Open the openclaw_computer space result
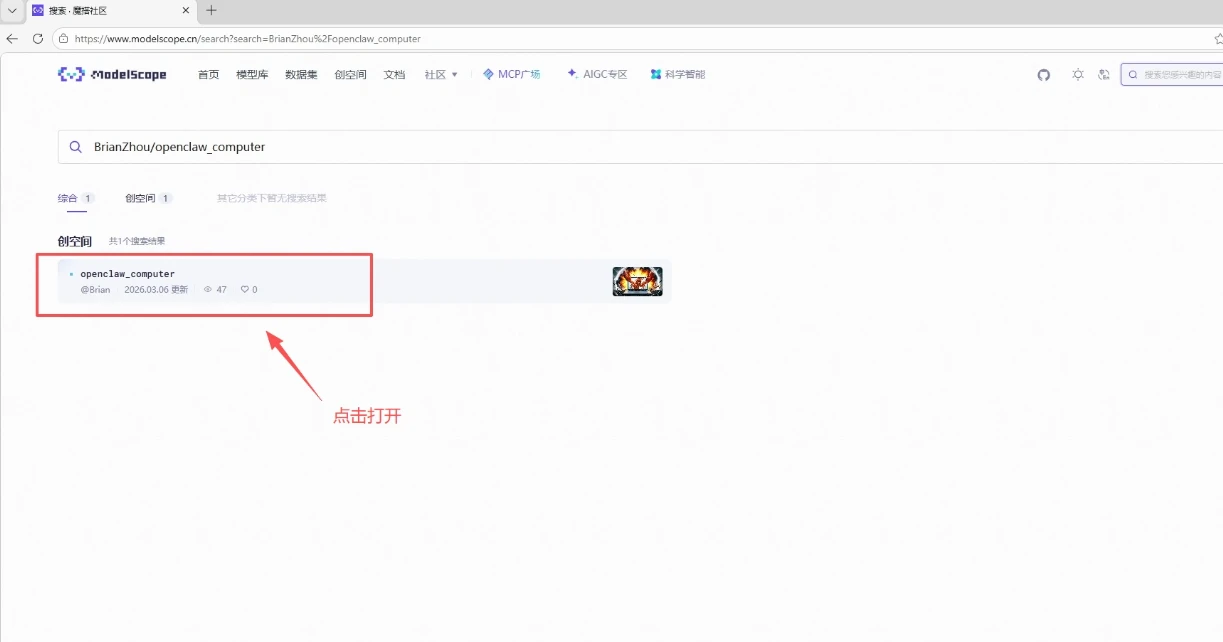The width and height of the screenshot is (1223, 642). click(128, 273)
